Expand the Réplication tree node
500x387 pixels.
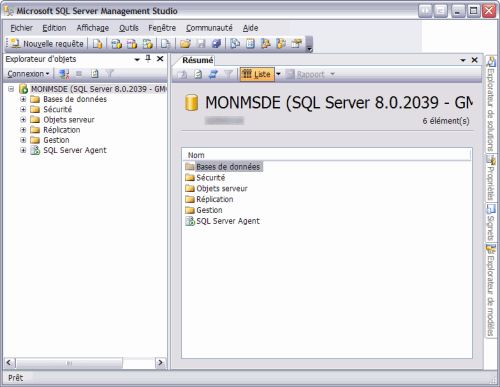click(23, 130)
